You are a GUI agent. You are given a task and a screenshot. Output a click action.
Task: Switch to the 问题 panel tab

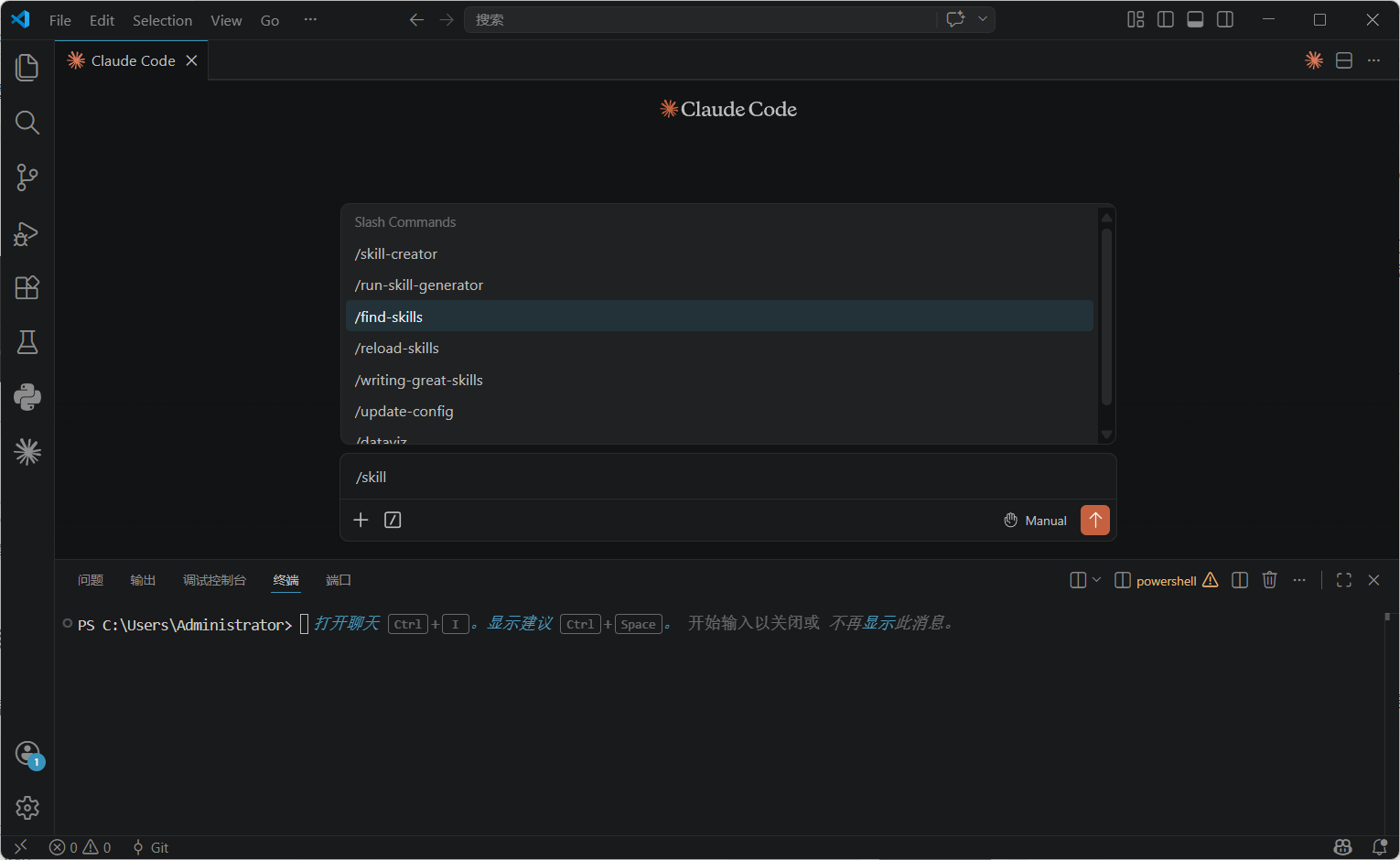(91, 580)
